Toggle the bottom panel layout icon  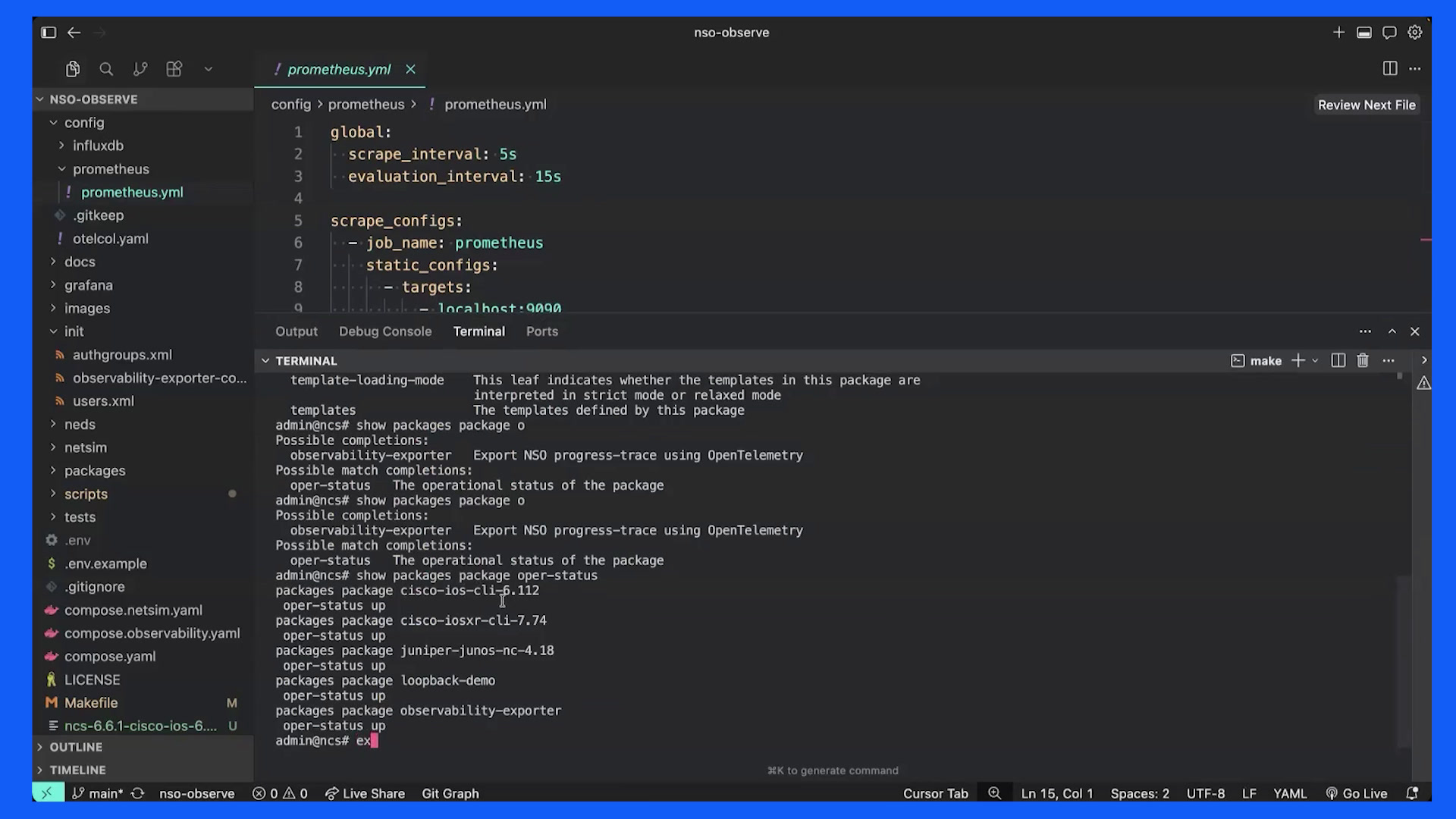point(1364,33)
